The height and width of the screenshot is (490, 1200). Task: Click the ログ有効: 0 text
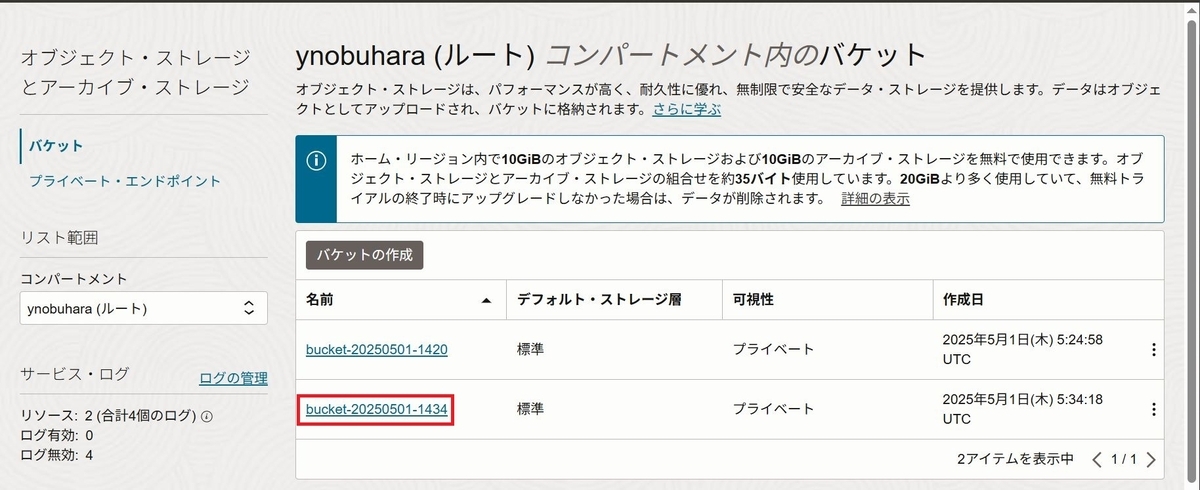57,435
